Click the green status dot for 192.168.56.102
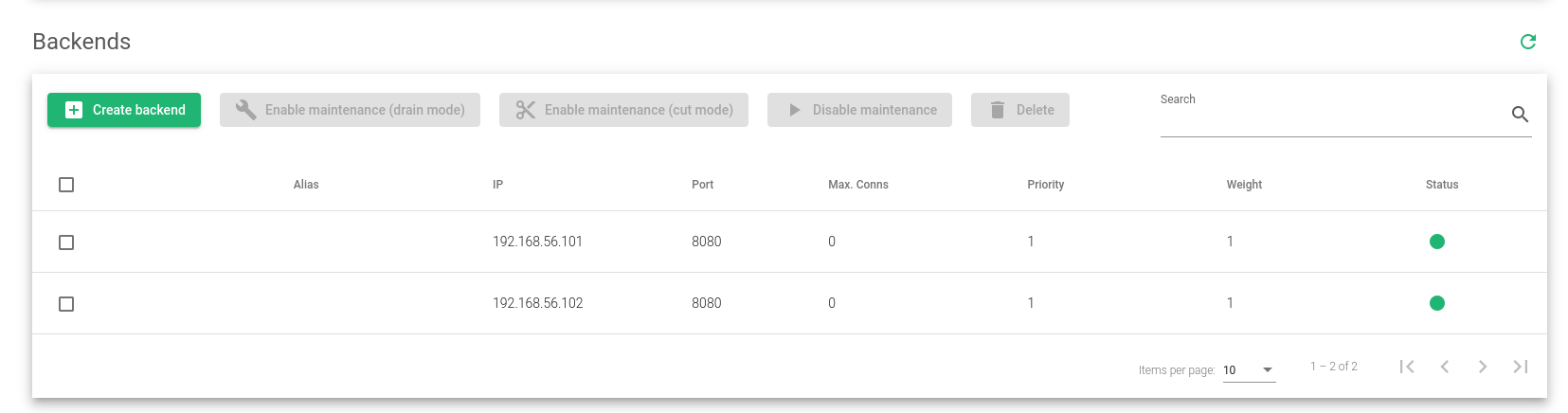Image resolution: width=1568 pixels, height=413 pixels. pyautogui.click(x=1436, y=303)
